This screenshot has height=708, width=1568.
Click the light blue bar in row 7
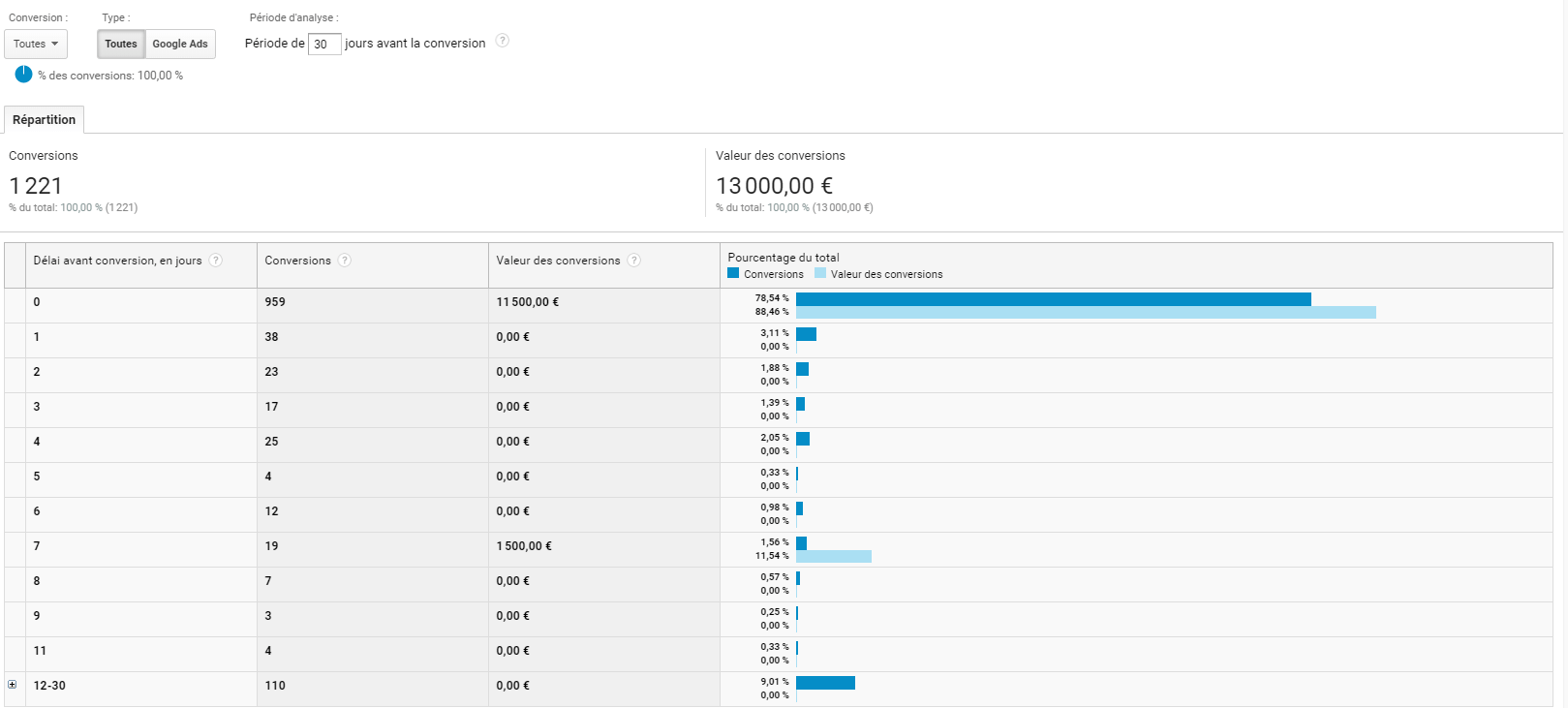[833, 557]
